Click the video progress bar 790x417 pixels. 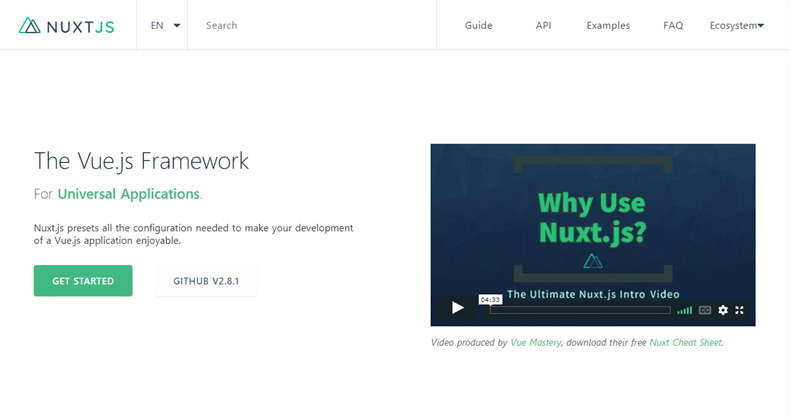(x=580, y=310)
